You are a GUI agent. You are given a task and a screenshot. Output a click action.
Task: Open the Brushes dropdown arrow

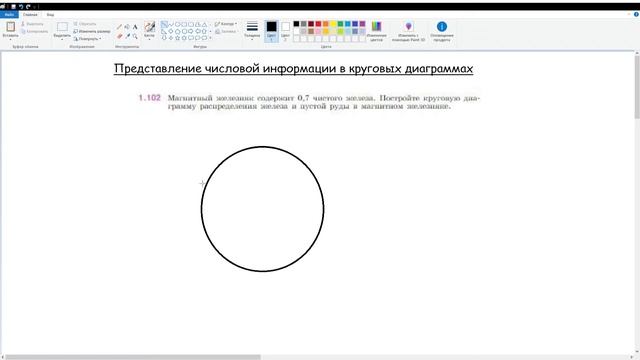tap(149, 40)
